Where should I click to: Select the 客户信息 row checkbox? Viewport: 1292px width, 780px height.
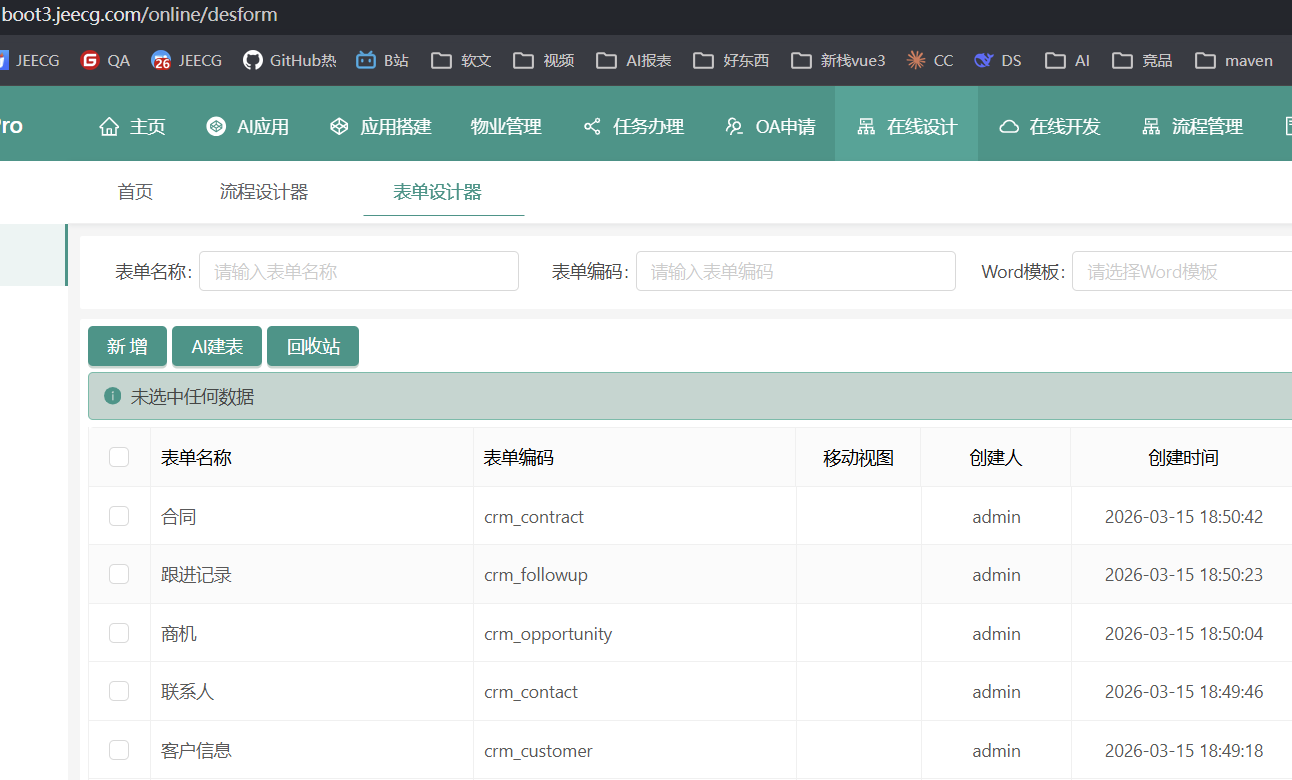coord(119,750)
